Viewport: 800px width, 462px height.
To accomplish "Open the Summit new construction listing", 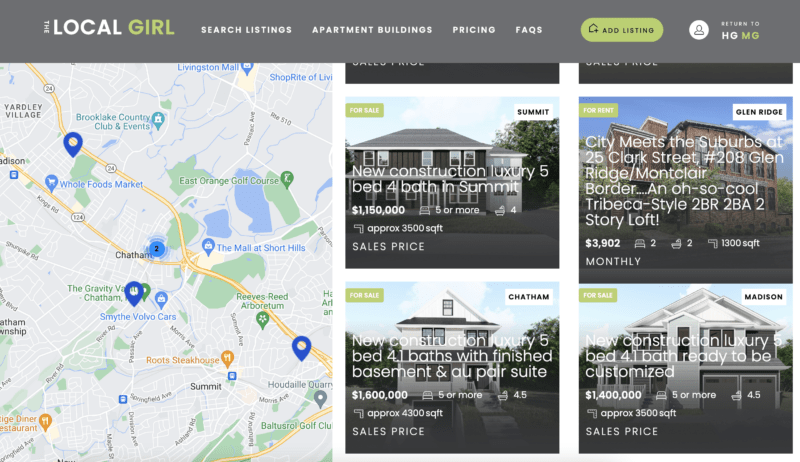I will pos(452,183).
